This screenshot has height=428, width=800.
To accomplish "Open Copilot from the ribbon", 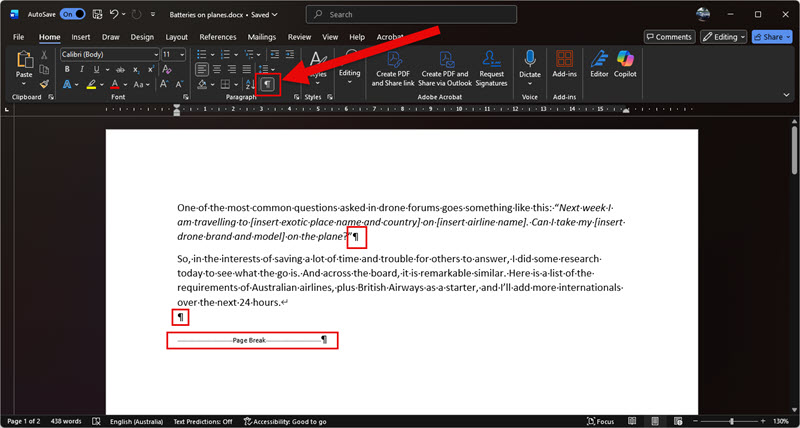I will pyautogui.click(x=625, y=64).
